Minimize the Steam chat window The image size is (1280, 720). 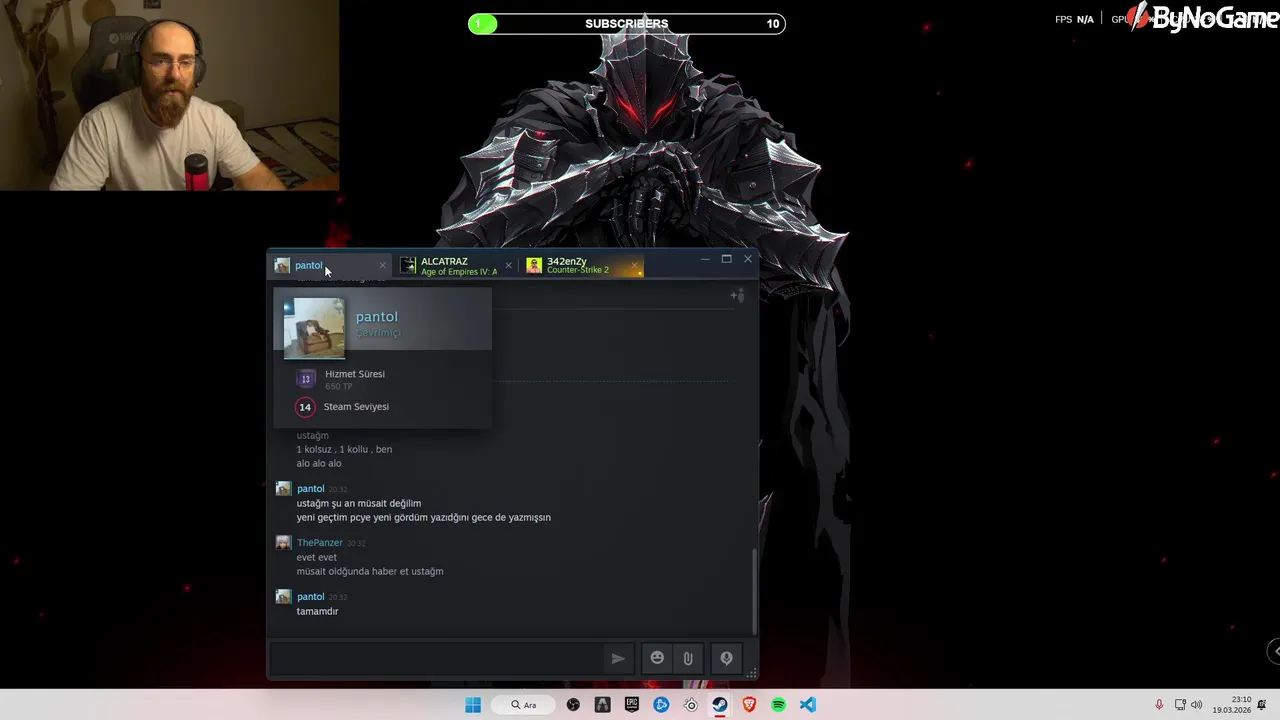pyautogui.click(x=705, y=259)
